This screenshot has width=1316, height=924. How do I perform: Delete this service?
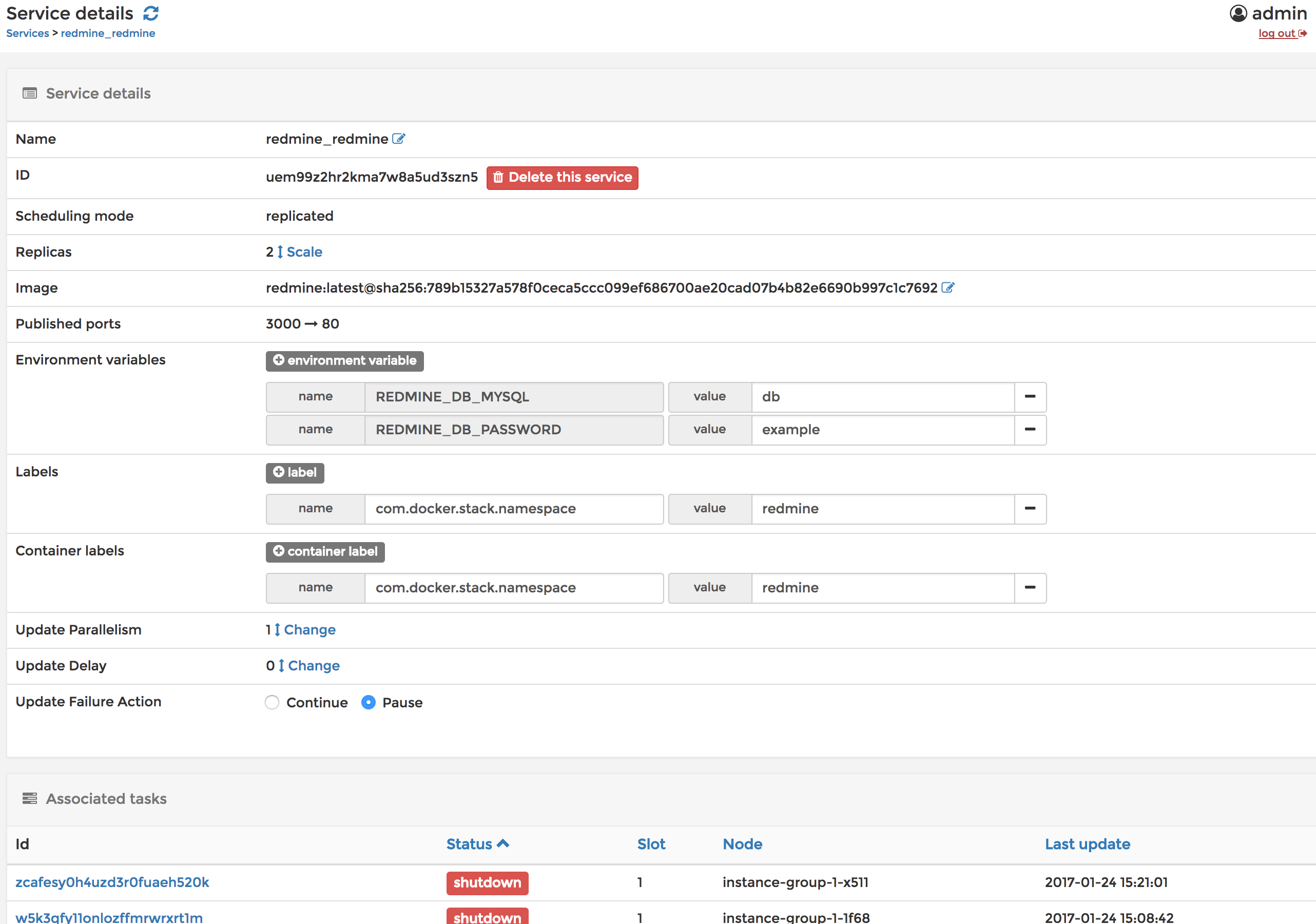point(562,177)
